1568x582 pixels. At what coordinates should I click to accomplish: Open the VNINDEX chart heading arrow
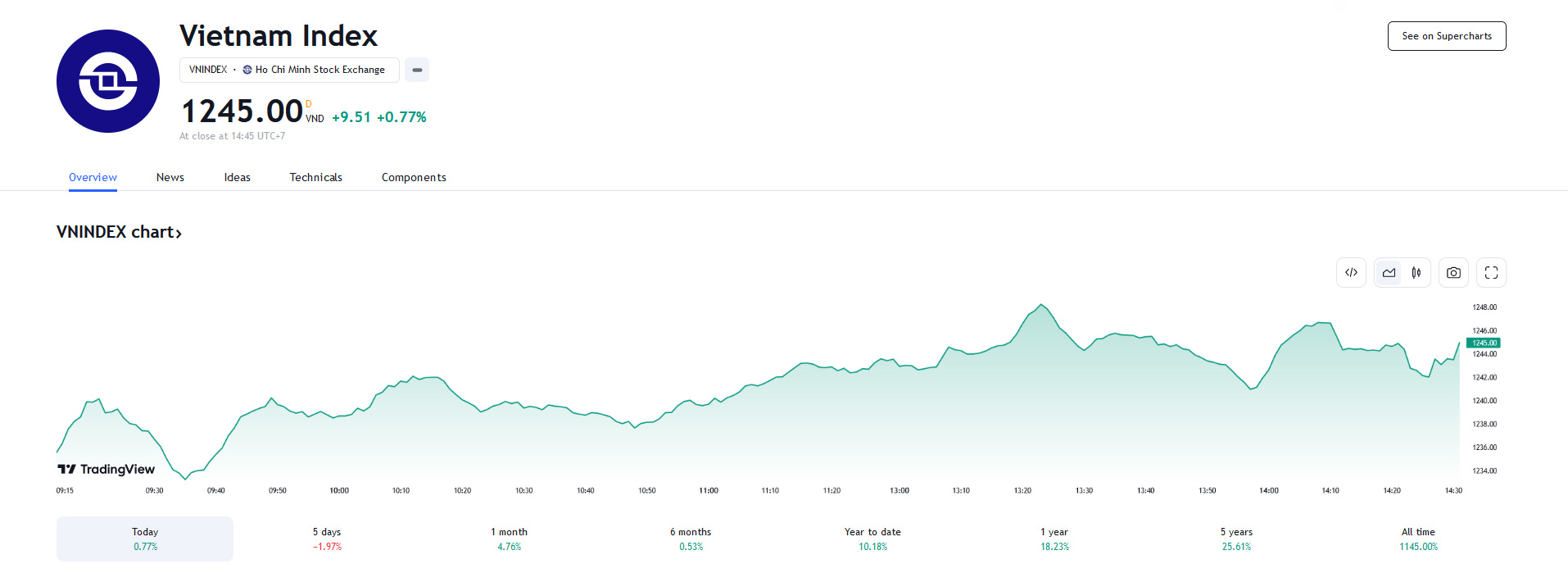[x=179, y=234]
